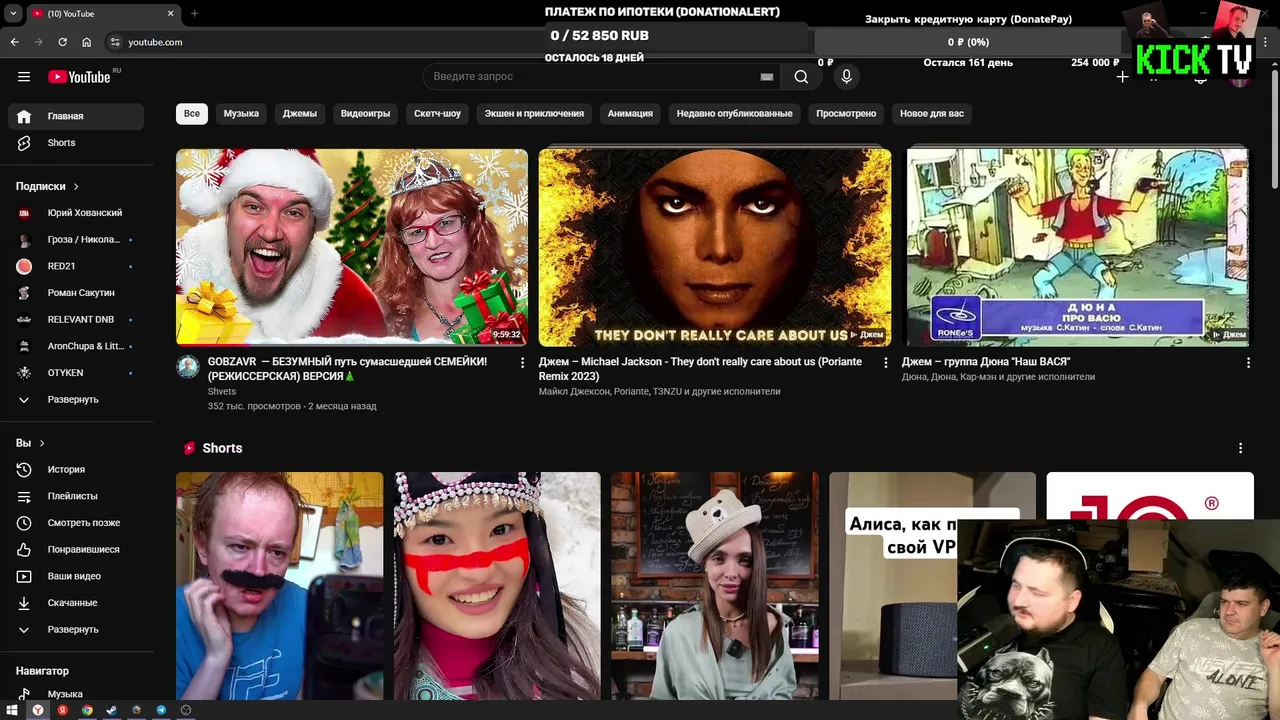This screenshot has width=1280, height=720.
Task: Open Shorts in the sidebar
Action: click(76, 143)
